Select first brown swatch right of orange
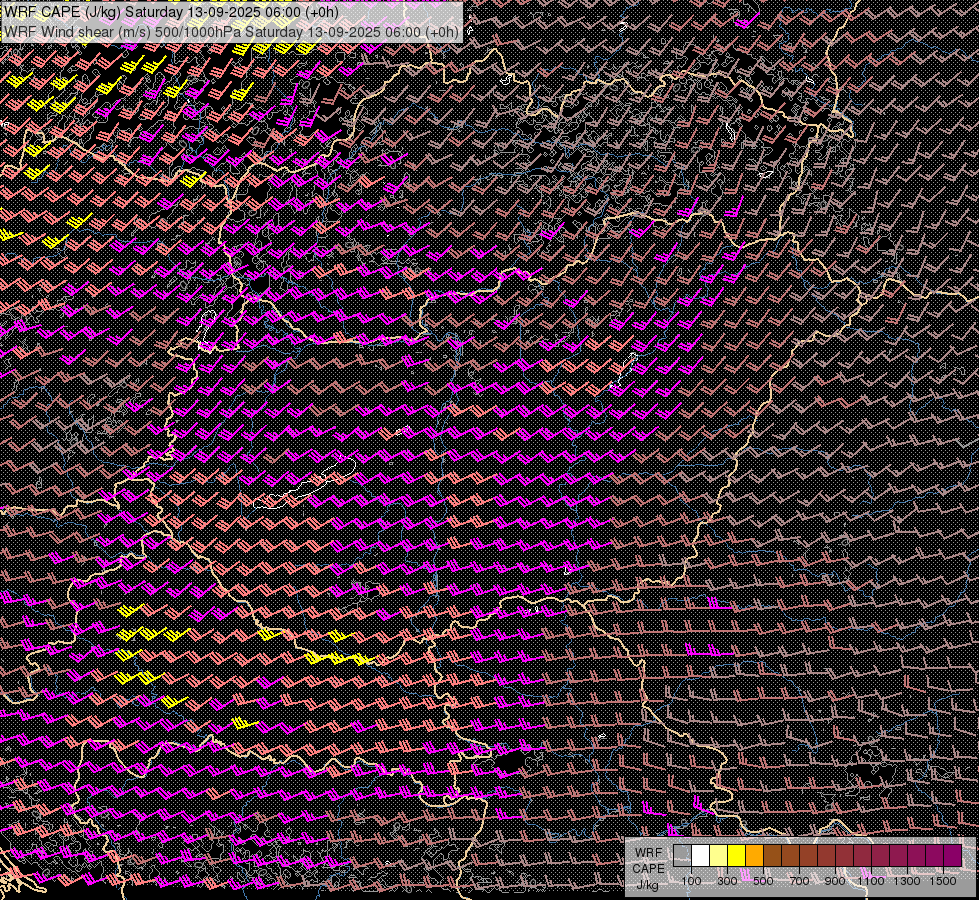Viewport: 979px width, 900px height. click(x=772, y=856)
